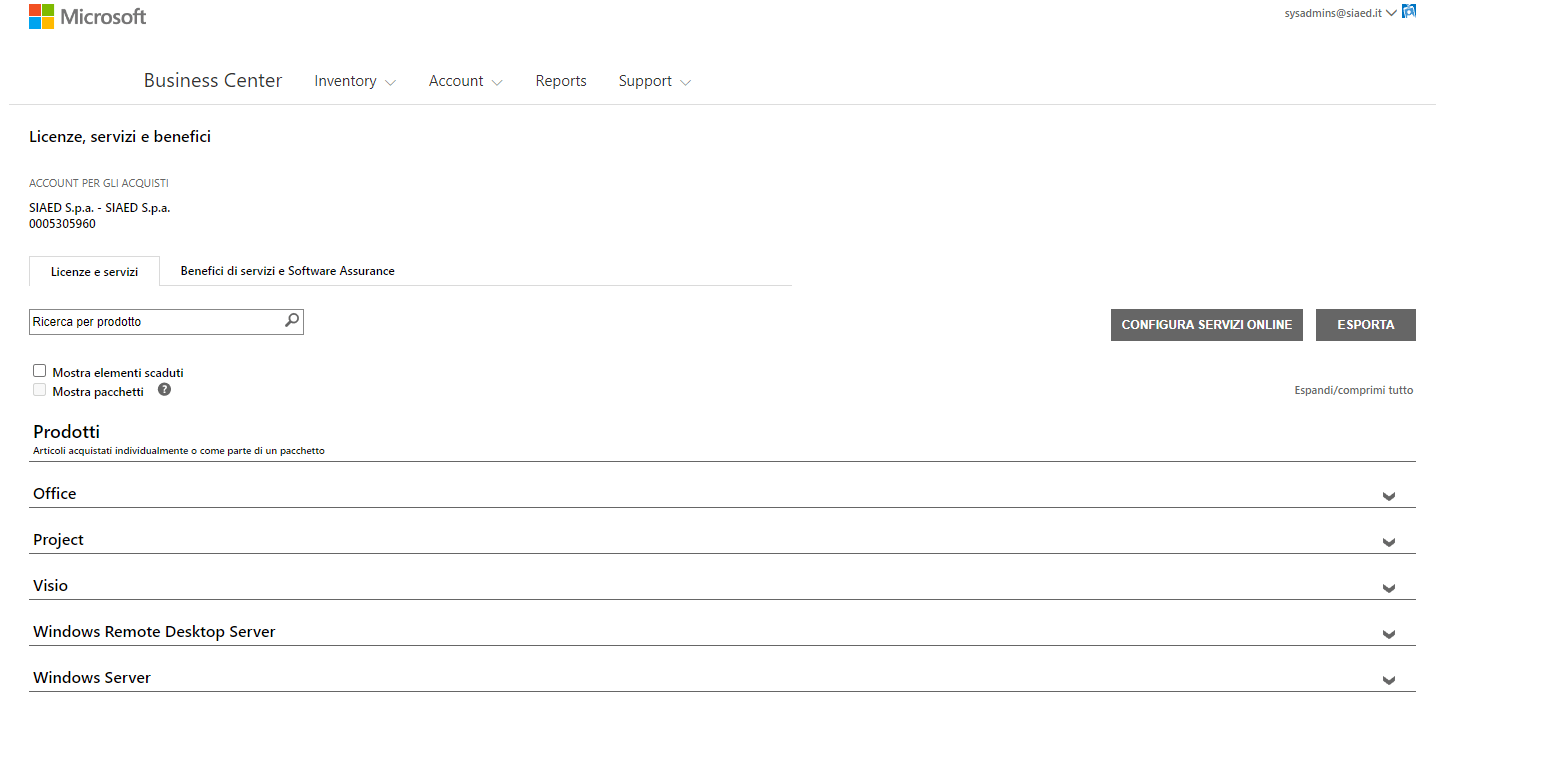The image size is (1564, 771).
Task: Open the Account dropdown menu
Action: pos(465,81)
